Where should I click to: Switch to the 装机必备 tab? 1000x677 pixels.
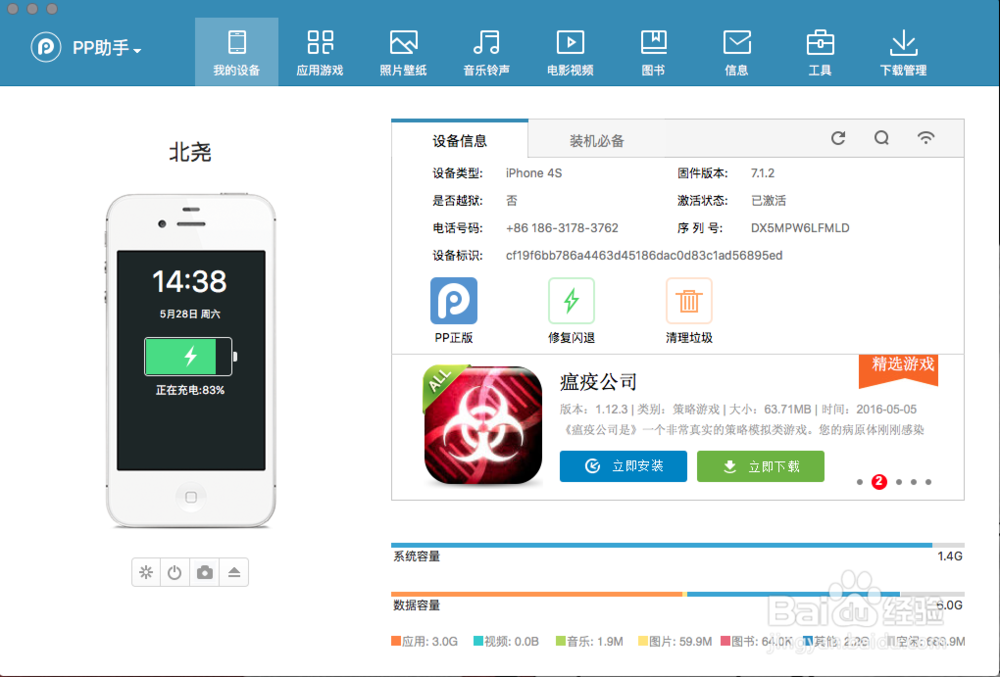pos(596,140)
